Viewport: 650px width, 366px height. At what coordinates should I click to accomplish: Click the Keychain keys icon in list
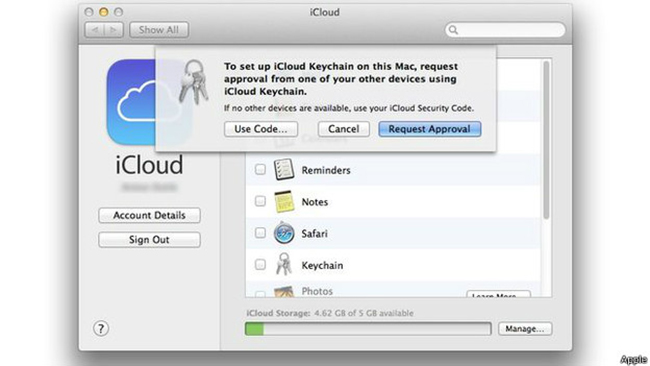284,264
